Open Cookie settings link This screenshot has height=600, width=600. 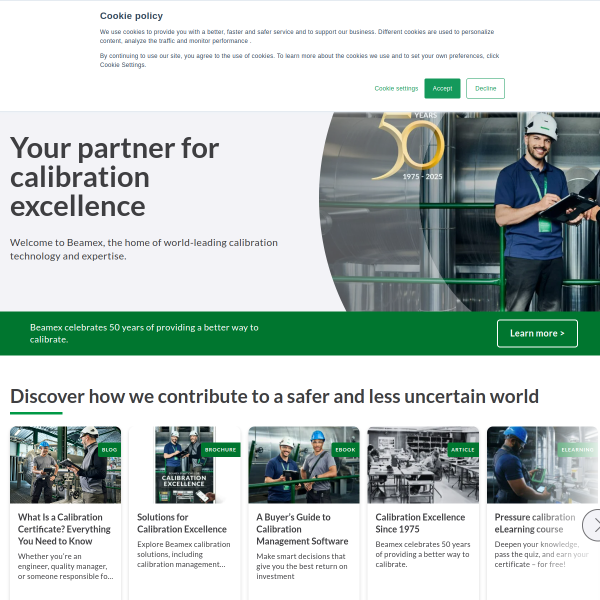396,88
